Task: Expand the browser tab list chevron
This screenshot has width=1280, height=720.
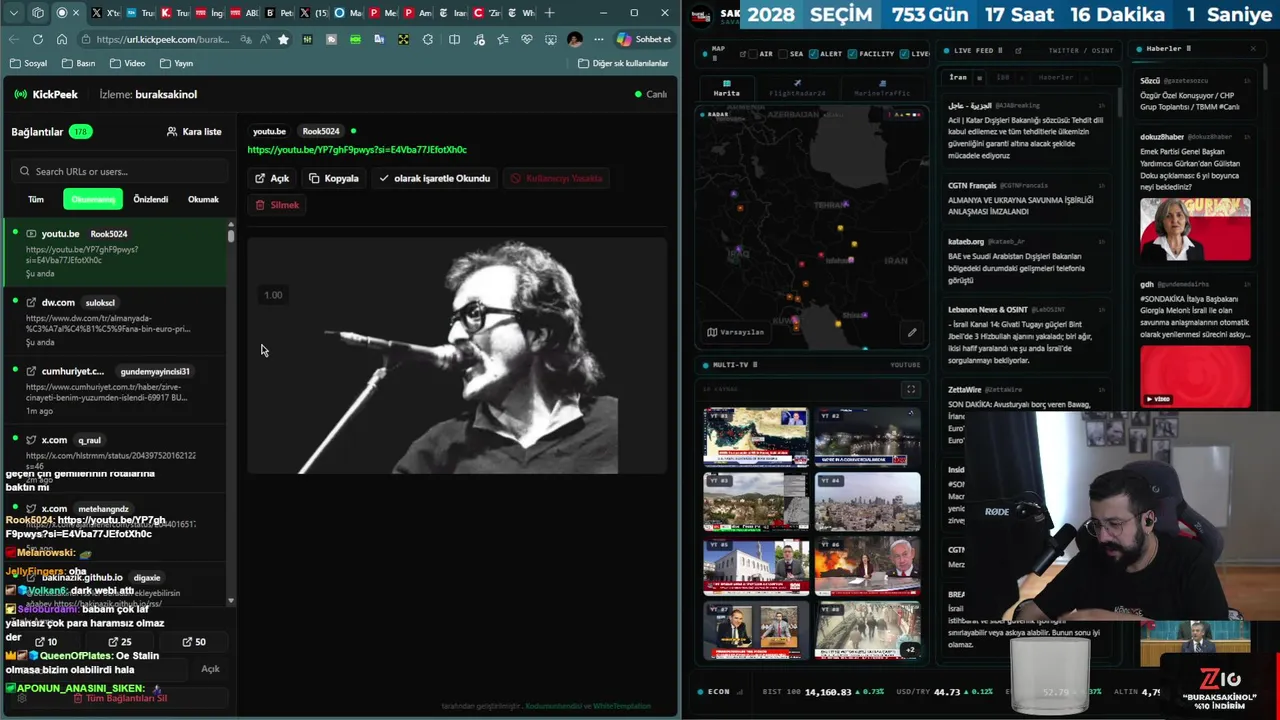Action: pos(14,13)
